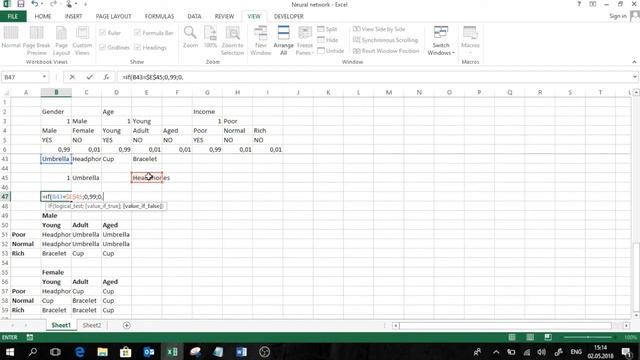The image size is (640, 360).
Task: Switch to Page Layout view in status bar
Action: [530, 337]
